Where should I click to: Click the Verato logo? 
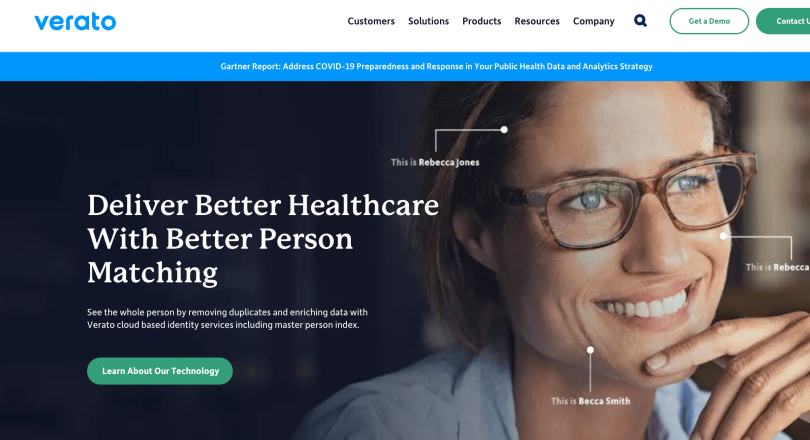[75, 21]
